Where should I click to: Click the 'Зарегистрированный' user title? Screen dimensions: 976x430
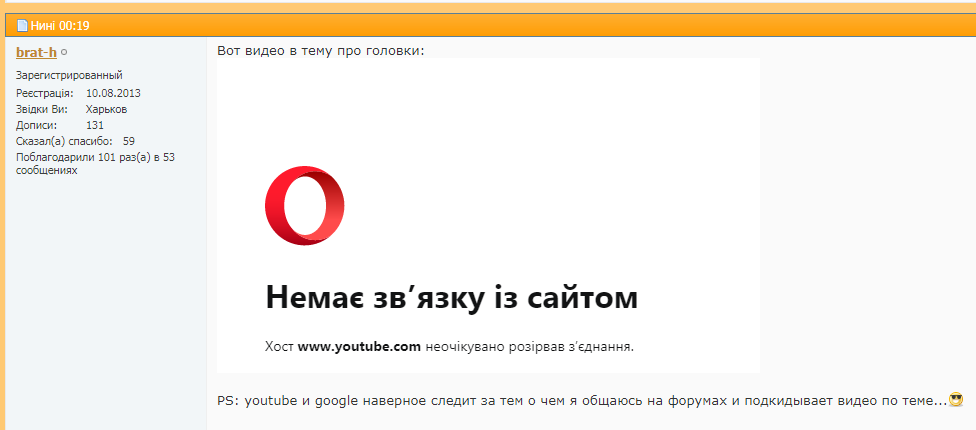click(x=69, y=76)
